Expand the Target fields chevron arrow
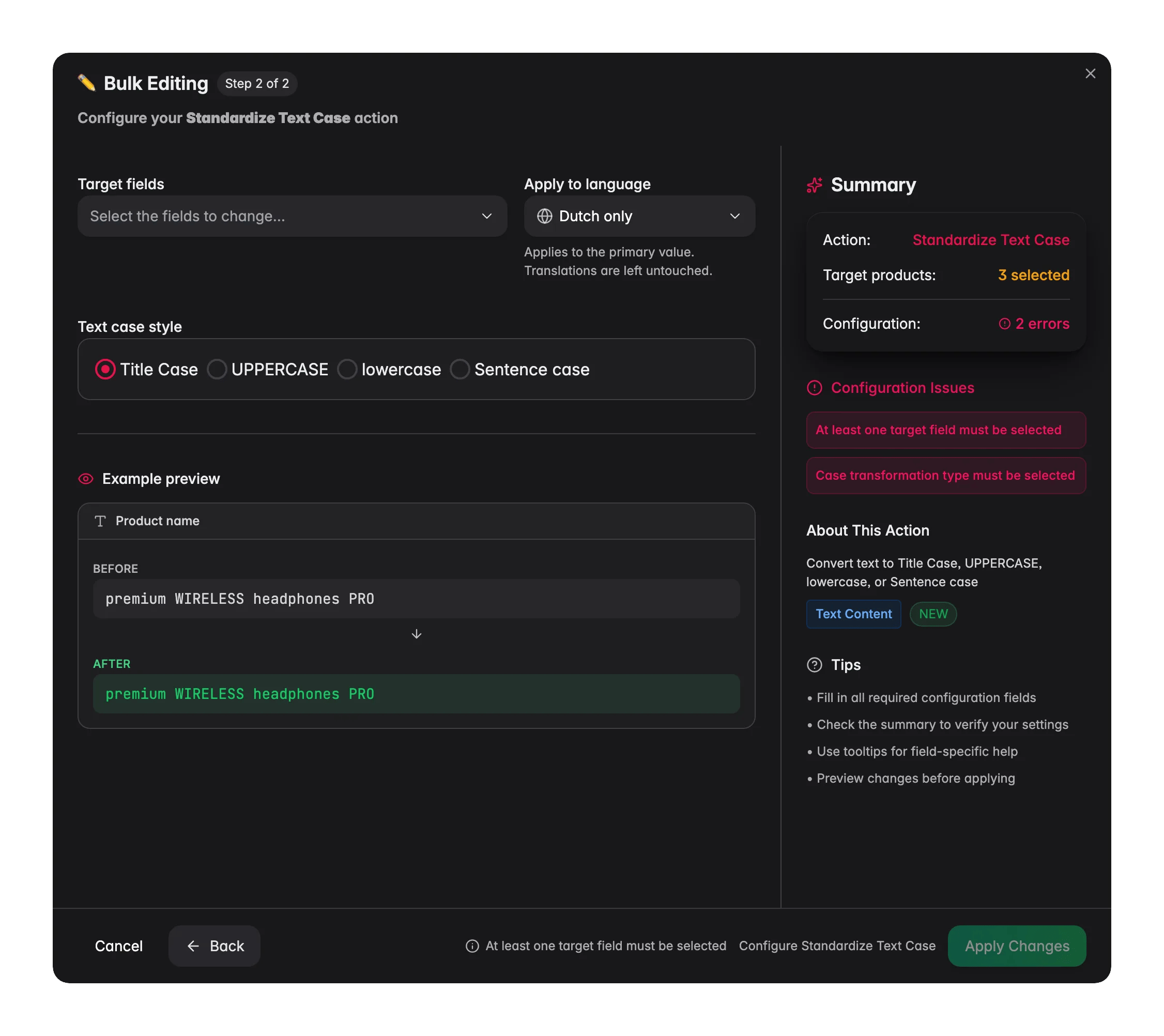This screenshot has width=1164, height=1036. (x=487, y=217)
